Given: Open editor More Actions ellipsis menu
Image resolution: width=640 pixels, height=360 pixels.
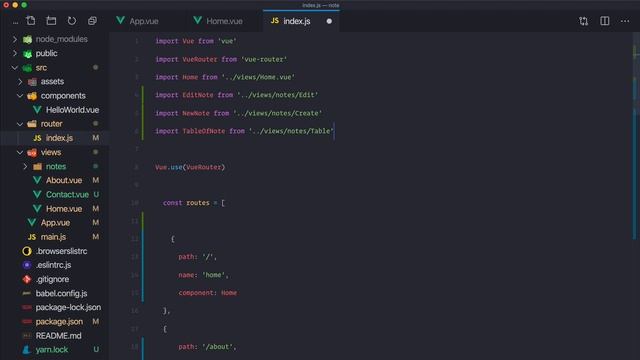Looking at the screenshot, I should pos(625,21).
